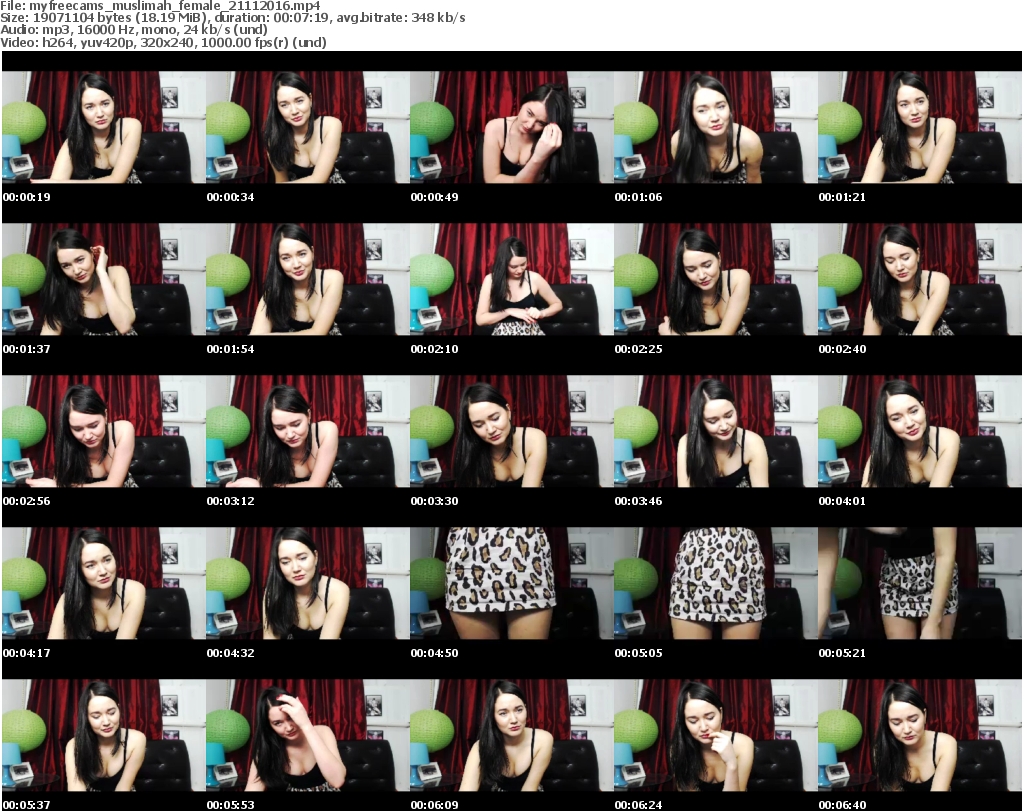Screen dimensions: 1024x811
Task: Select the thumbnail frame stamped 00:03:46
Action: click(x=716, y=432)
